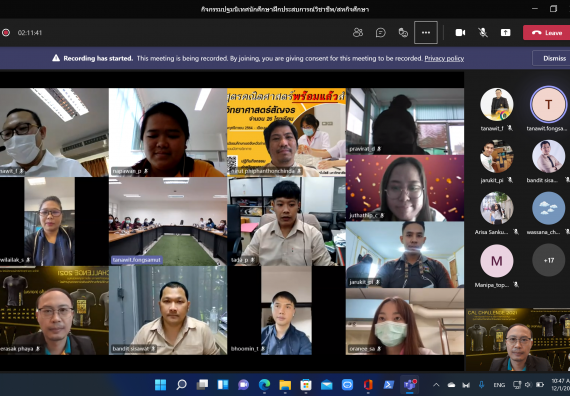Select the nirut phiphanthonchinda video tile

tap(286, 132)
